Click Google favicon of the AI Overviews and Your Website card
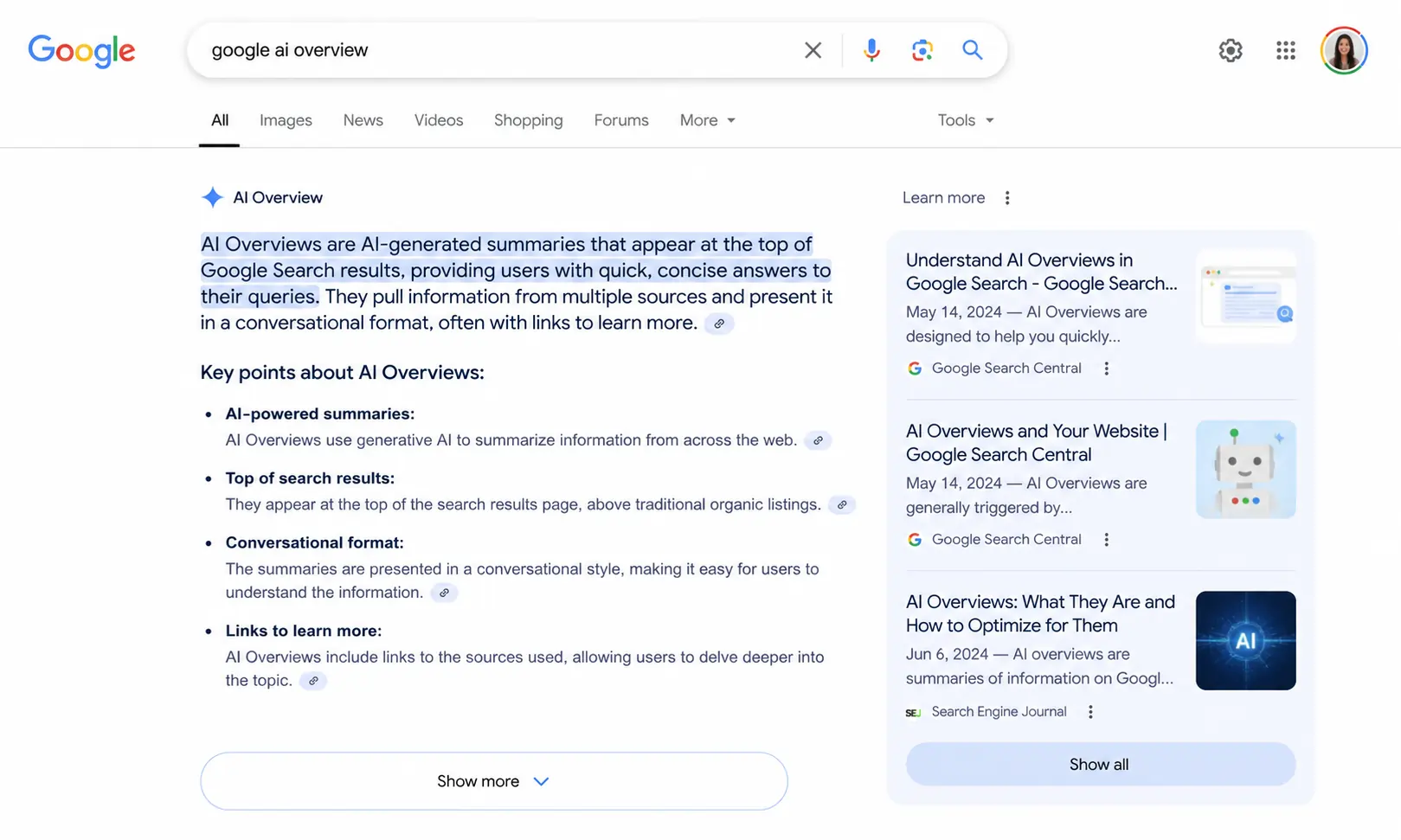 point(914,540)
